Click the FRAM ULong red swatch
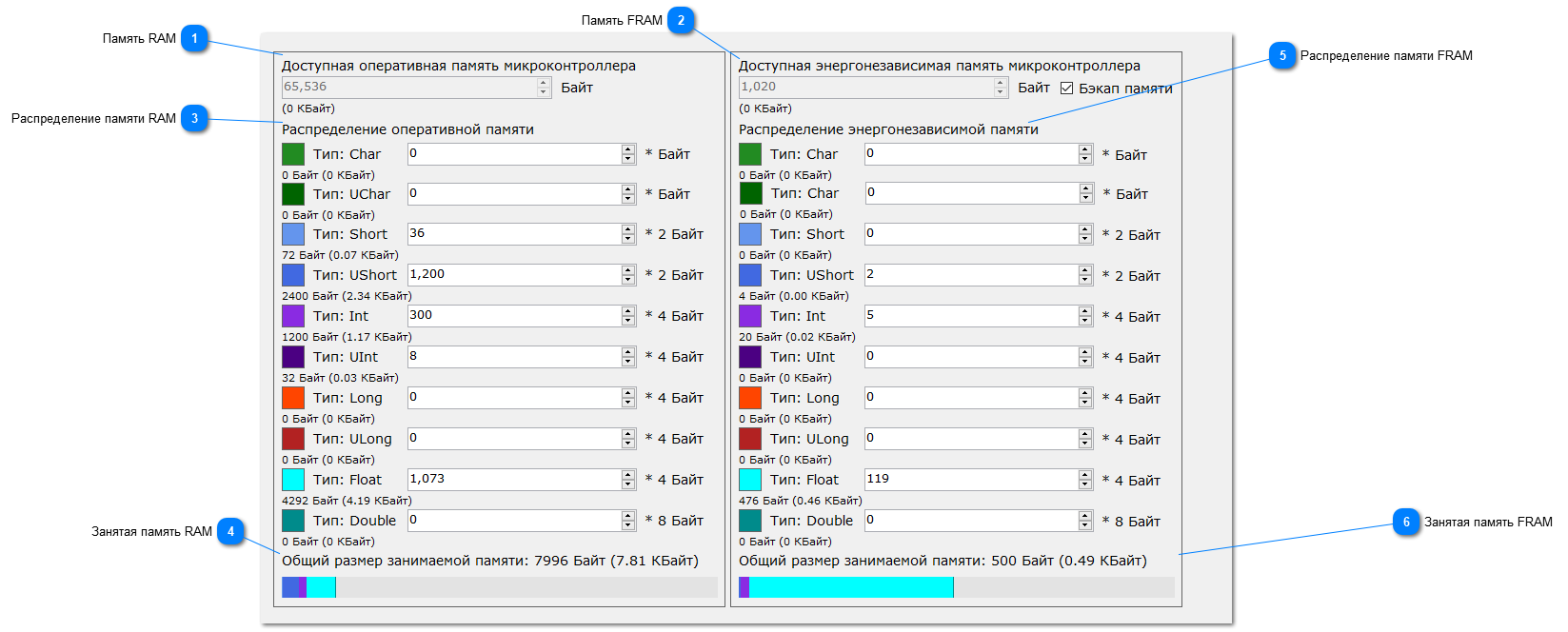 coord(750,439)
